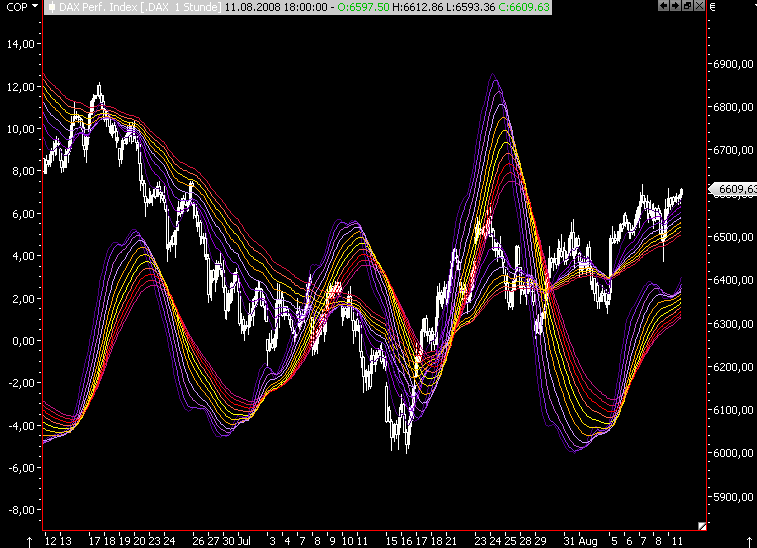Click the 6000,00 label on price axis
Screen dimensions: 757x548
(x=733, y=453)
